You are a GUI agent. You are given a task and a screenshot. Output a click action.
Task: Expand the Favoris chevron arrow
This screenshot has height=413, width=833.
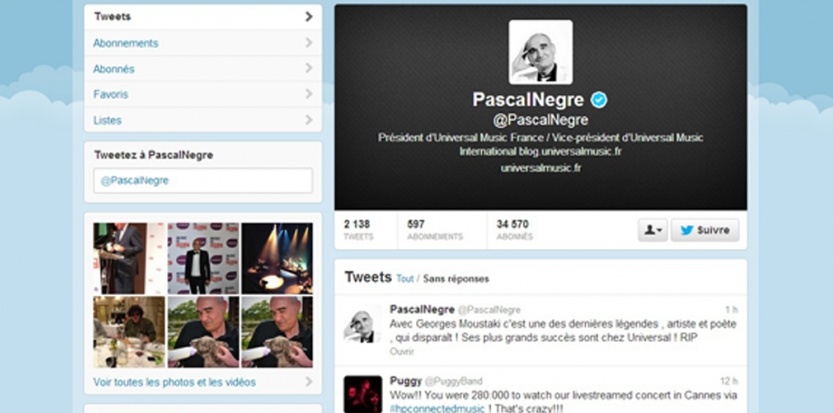click(309, 94)
